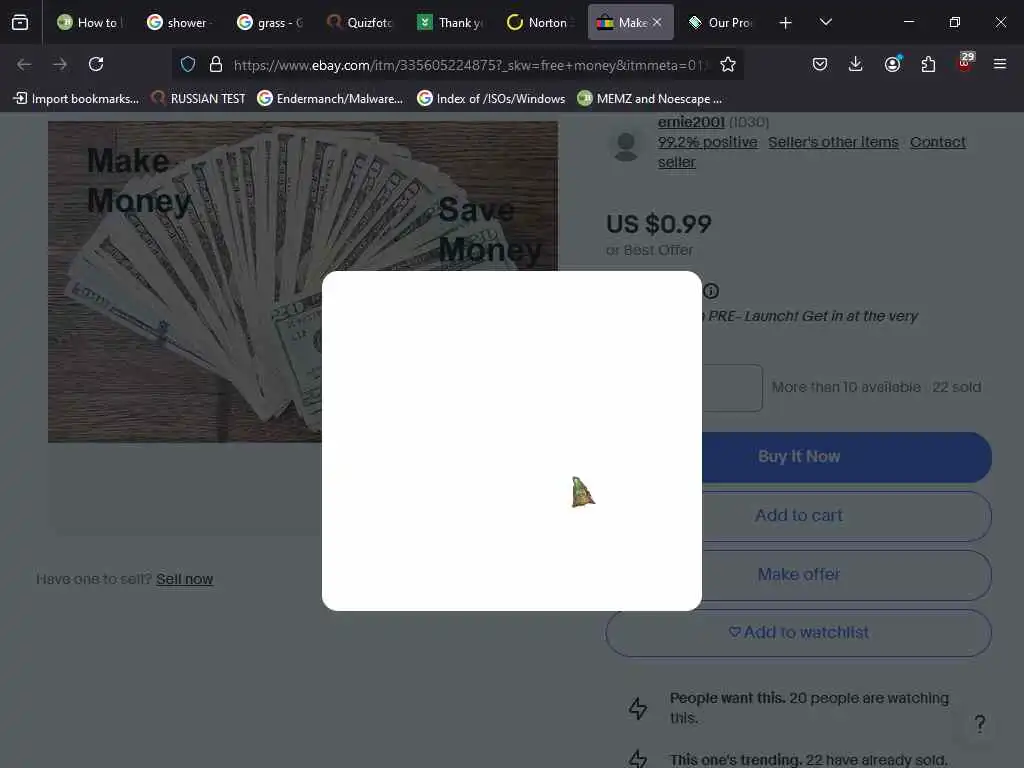Open seller ernie2001 profile link

tap(691, 122)
